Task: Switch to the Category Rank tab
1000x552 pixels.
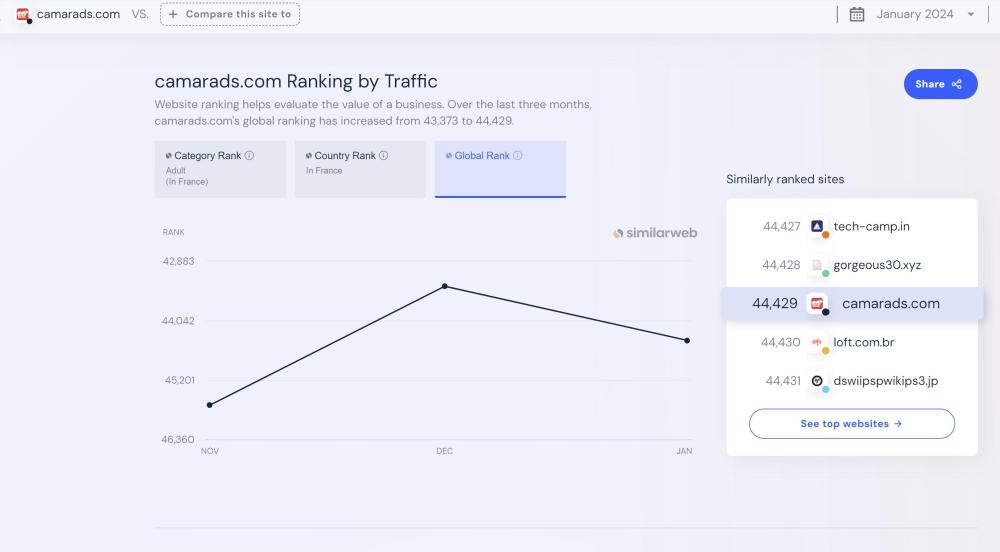Action: coord(220,169)
